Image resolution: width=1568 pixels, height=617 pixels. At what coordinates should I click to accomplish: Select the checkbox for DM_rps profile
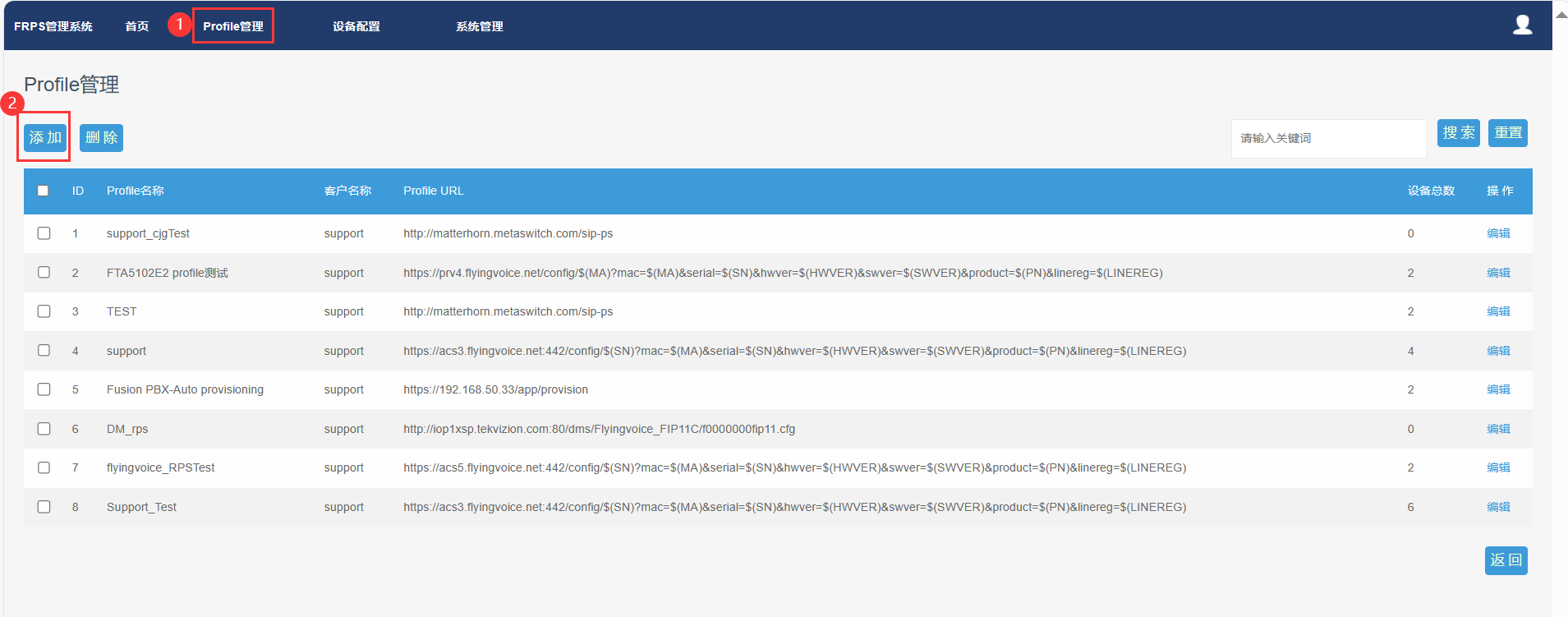point(44,429)
